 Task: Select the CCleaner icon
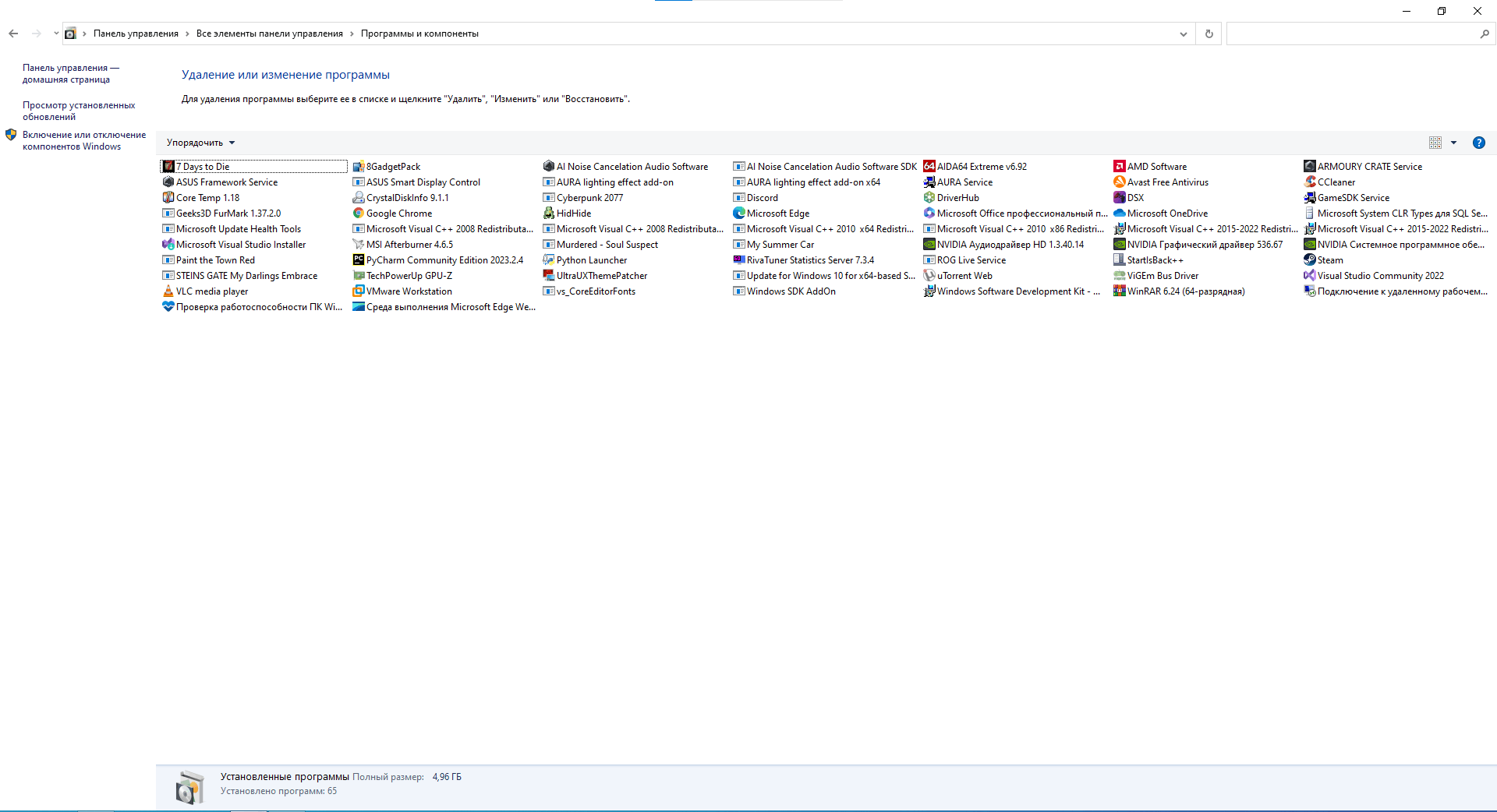tap(1310, 182)
